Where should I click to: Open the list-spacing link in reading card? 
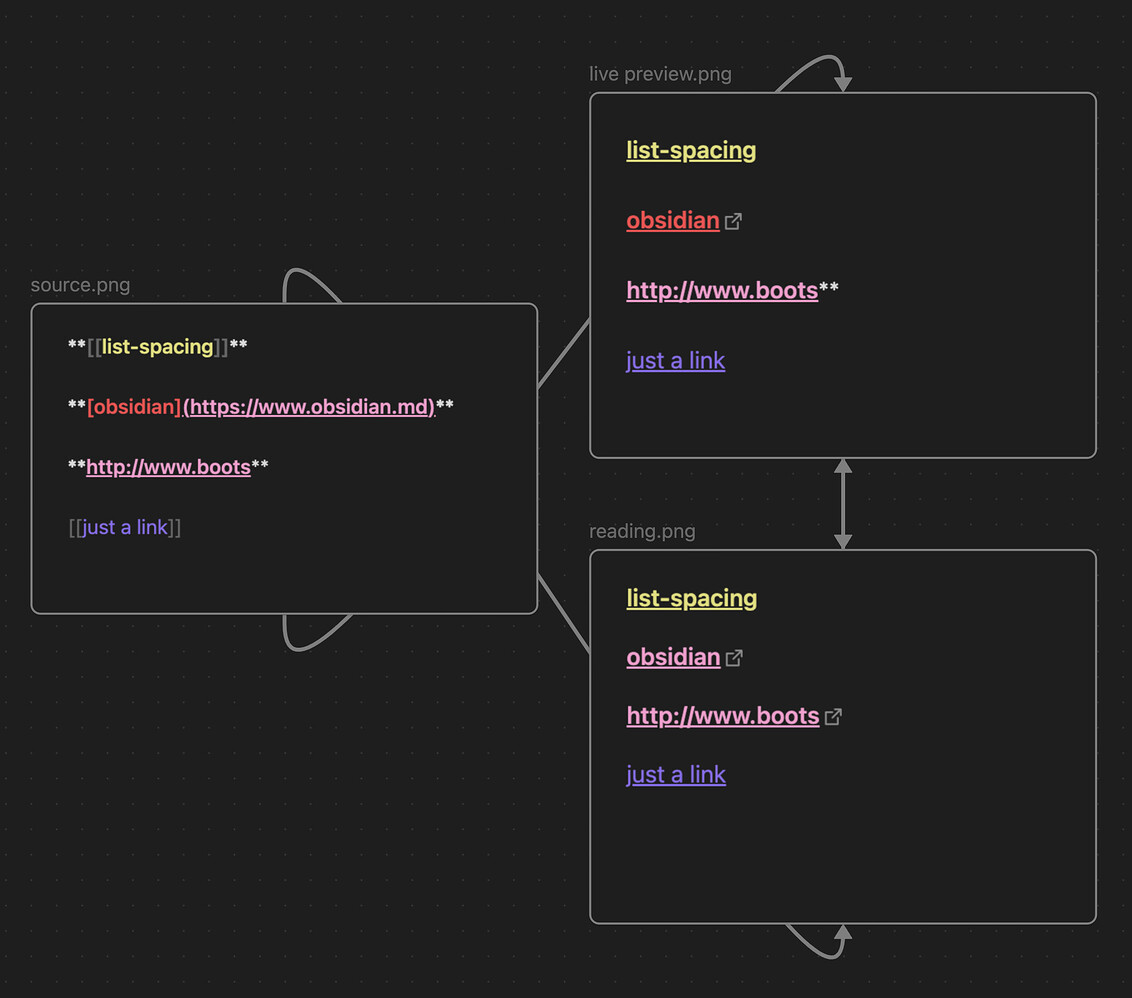pos(691,598)
